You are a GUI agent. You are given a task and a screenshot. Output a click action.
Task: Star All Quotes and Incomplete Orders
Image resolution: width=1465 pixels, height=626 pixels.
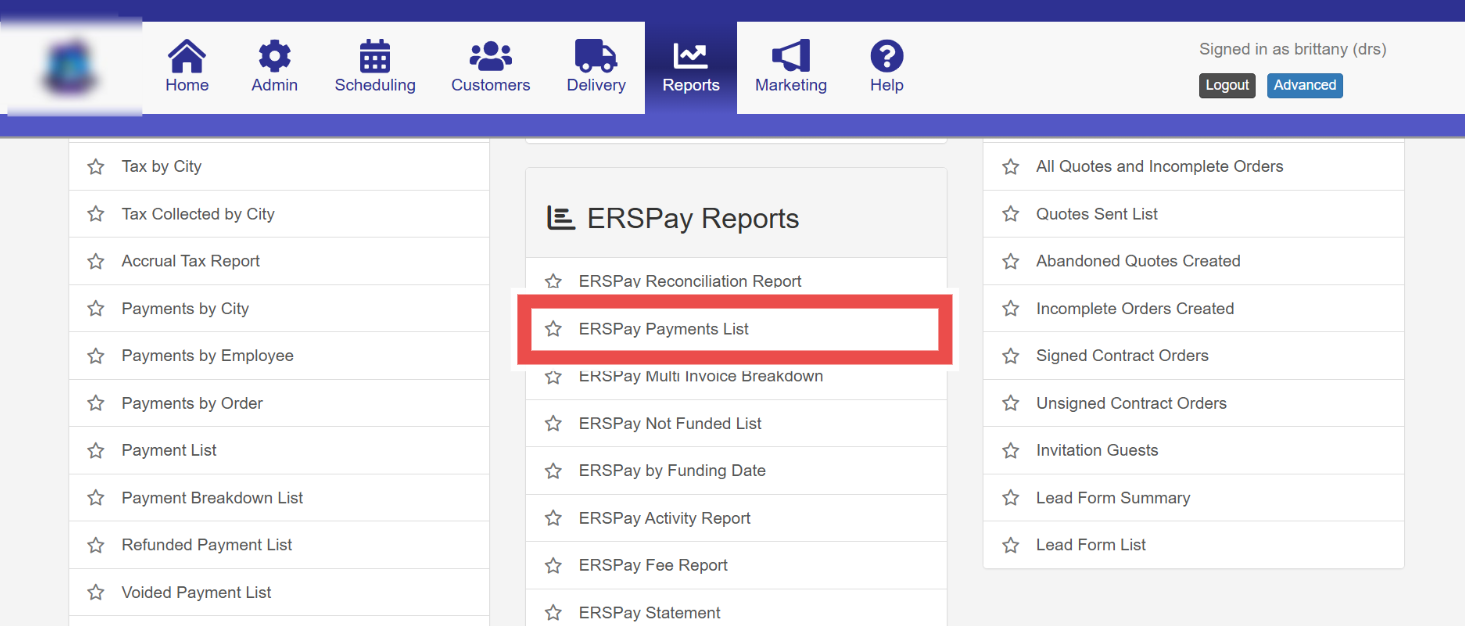click(1011, 167)
